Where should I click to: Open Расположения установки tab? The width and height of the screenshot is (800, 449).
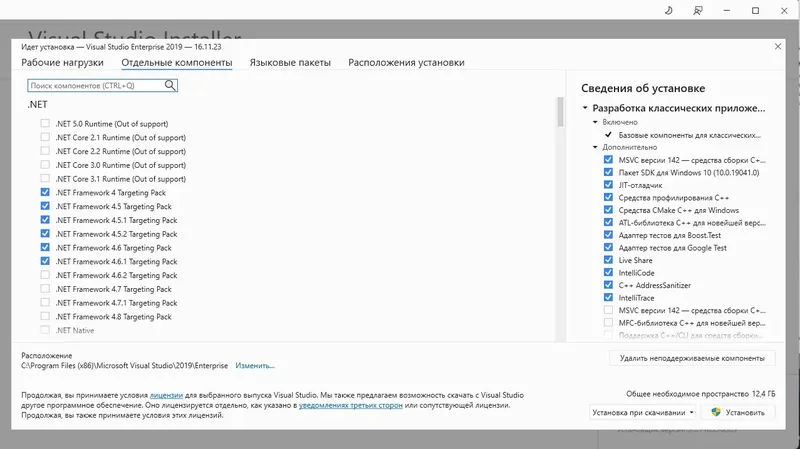pyautogui.click(x=406, y=62)
